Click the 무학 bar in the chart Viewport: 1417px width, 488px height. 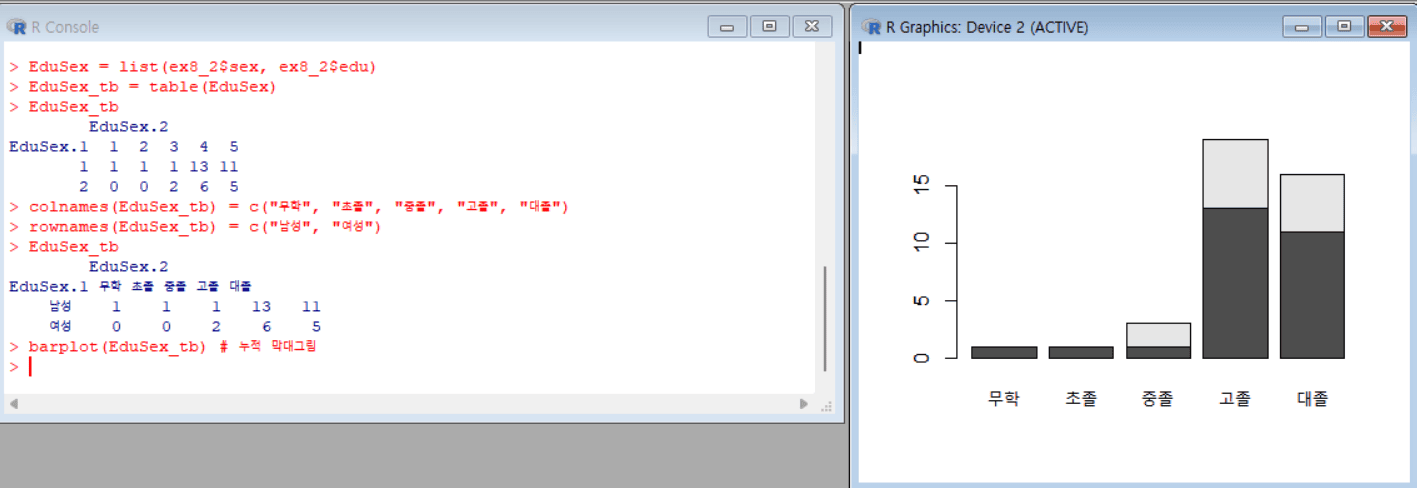tap(1003, 352)
